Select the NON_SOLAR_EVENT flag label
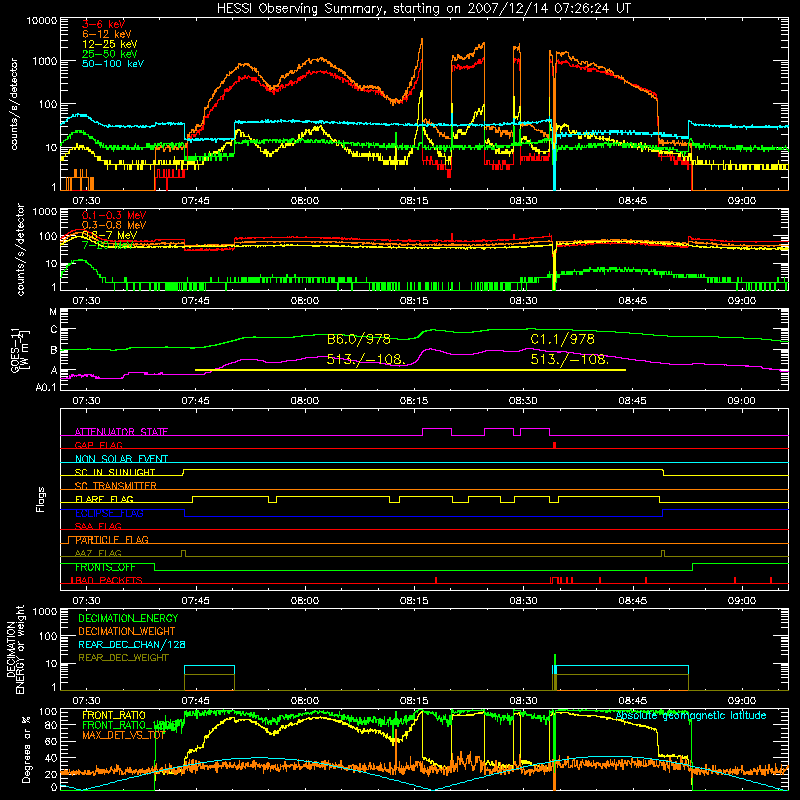800x800 pixels. 121,459
